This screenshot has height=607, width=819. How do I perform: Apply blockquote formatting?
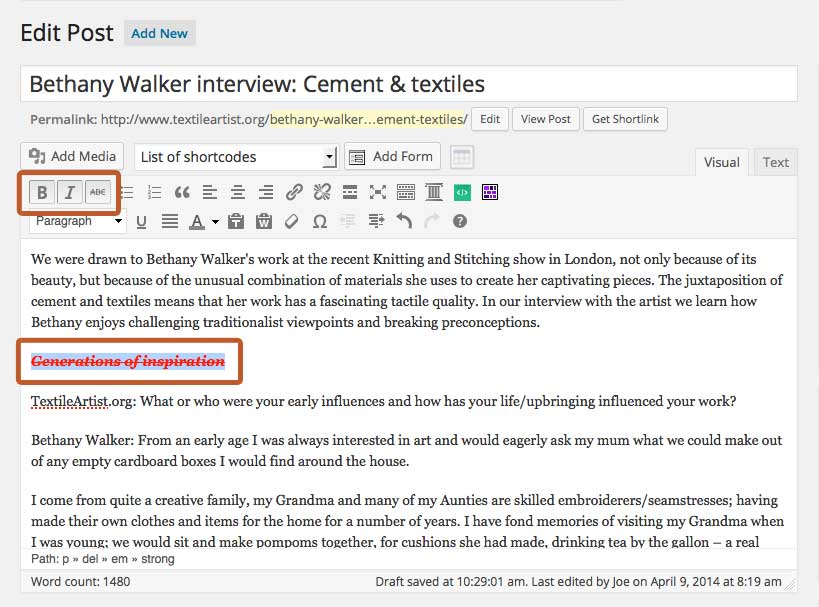coord(182,192)
